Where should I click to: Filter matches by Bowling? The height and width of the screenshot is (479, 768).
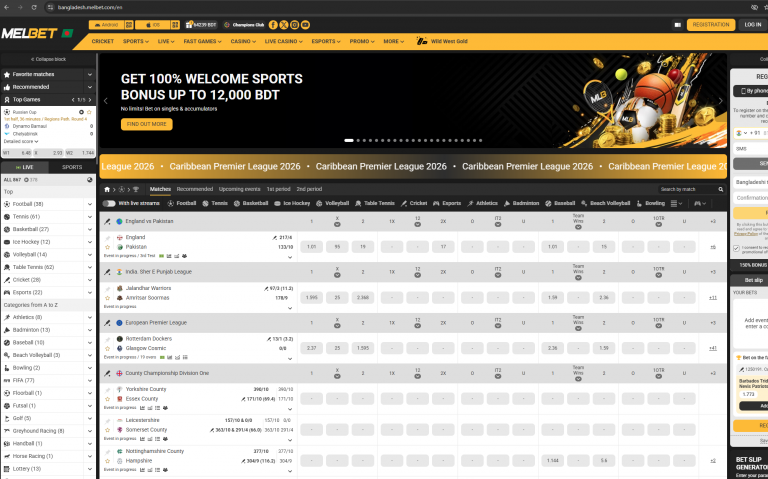[x=650, y=203]
